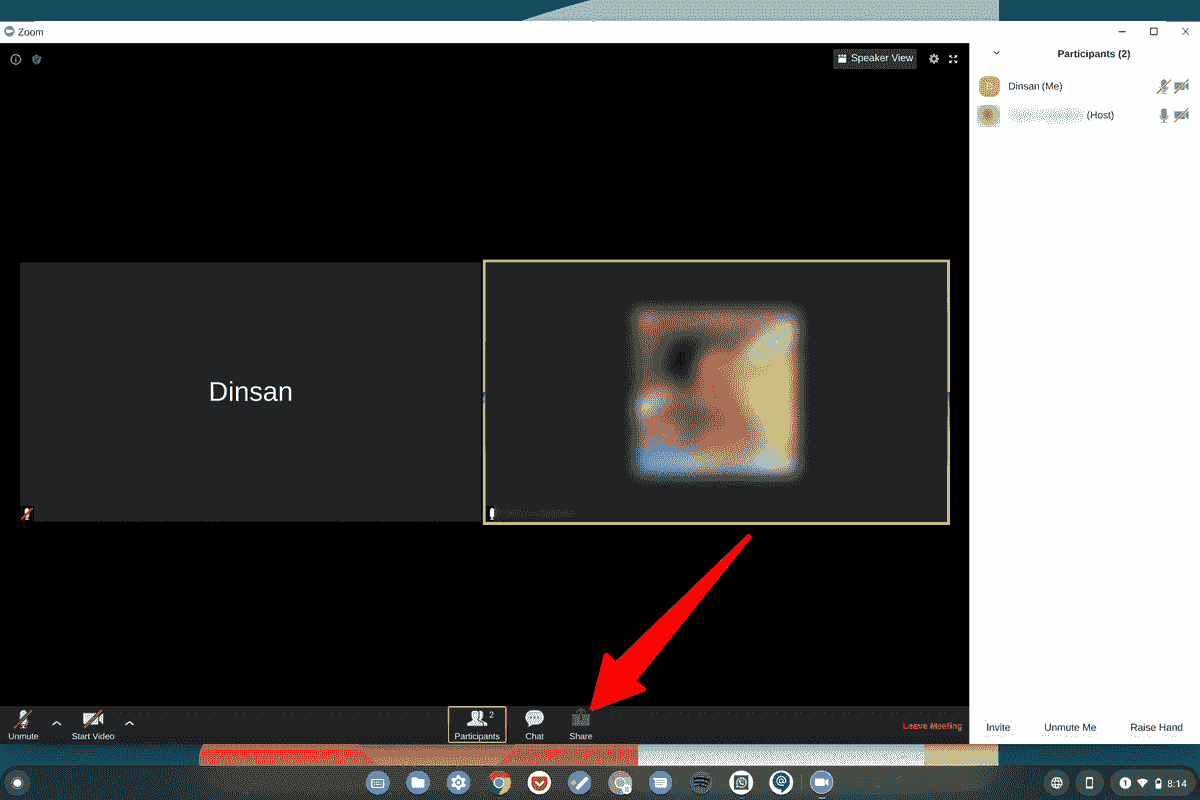Viewport: 1200px width, 800px height.
Task: Enter fullscreen using the expand icon
Action: (x=953, y=58)
